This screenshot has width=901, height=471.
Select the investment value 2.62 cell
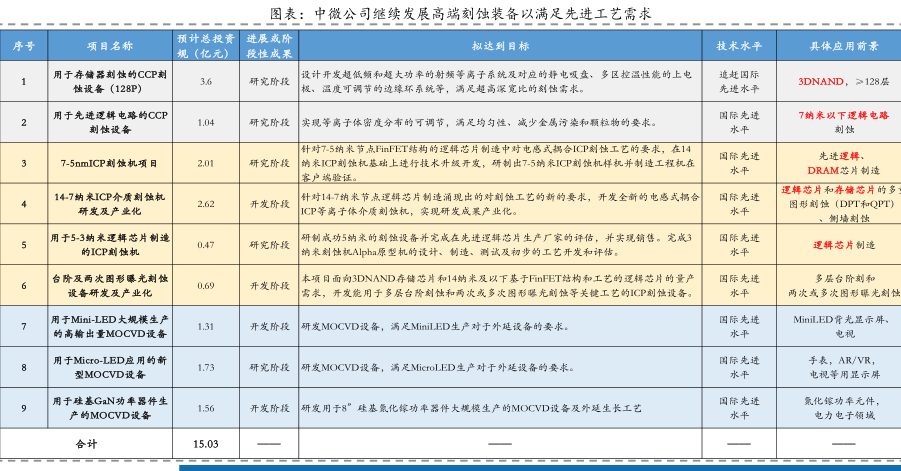[205, 203]
